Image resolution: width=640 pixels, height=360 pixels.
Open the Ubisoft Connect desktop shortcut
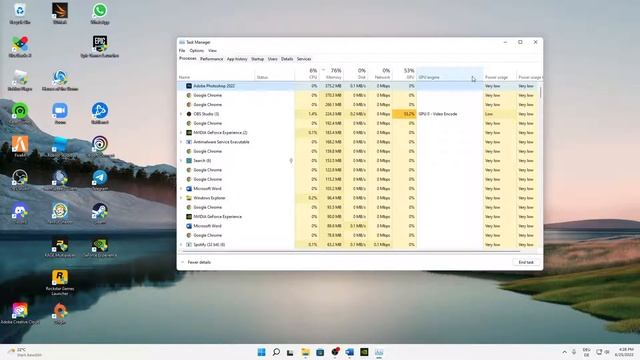click(x=100, y=147)
